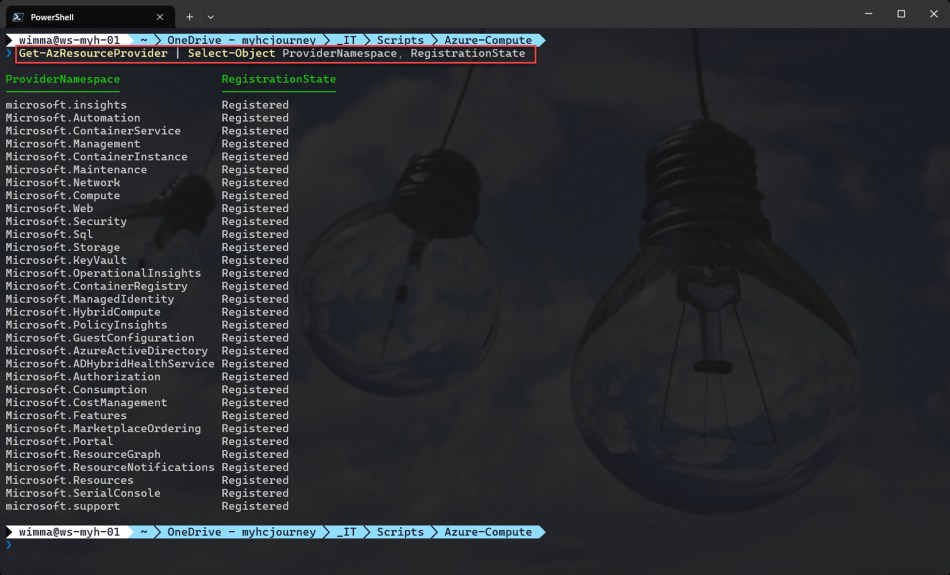Image resolution: width=950 pixels, height=575 pixels.
Task: Click the Scripts segment in bottom prompt
Action: point(400,532)
